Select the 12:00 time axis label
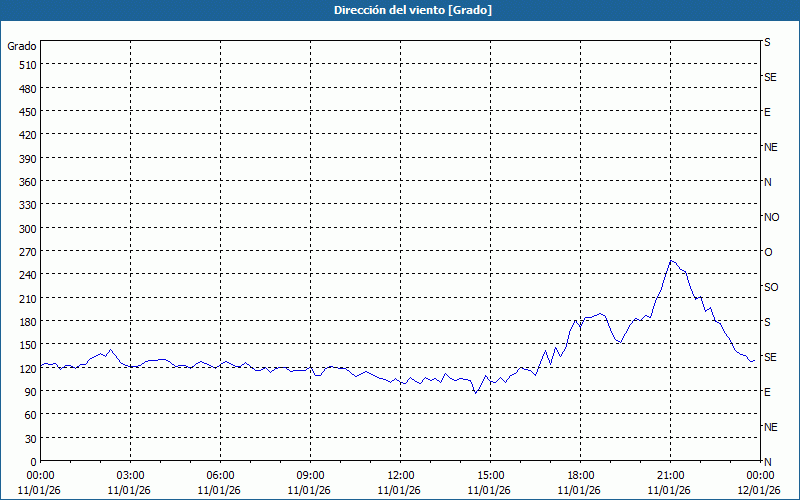The width and height of the screenshot is (800, 500). [x=400, y=475]
